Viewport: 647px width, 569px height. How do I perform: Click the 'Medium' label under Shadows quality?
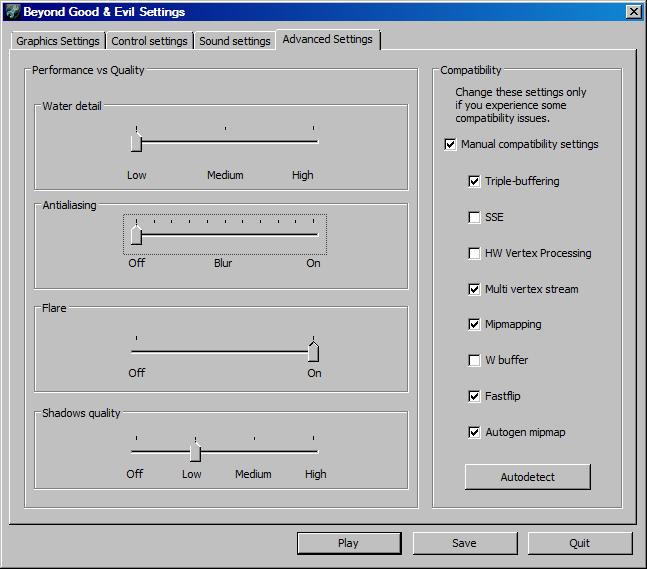[x=253, y=474]
